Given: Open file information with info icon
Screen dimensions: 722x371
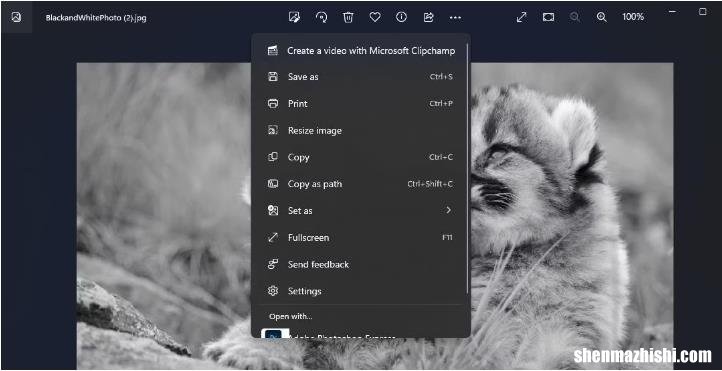Looking at the screenshot, I should 402,17.
